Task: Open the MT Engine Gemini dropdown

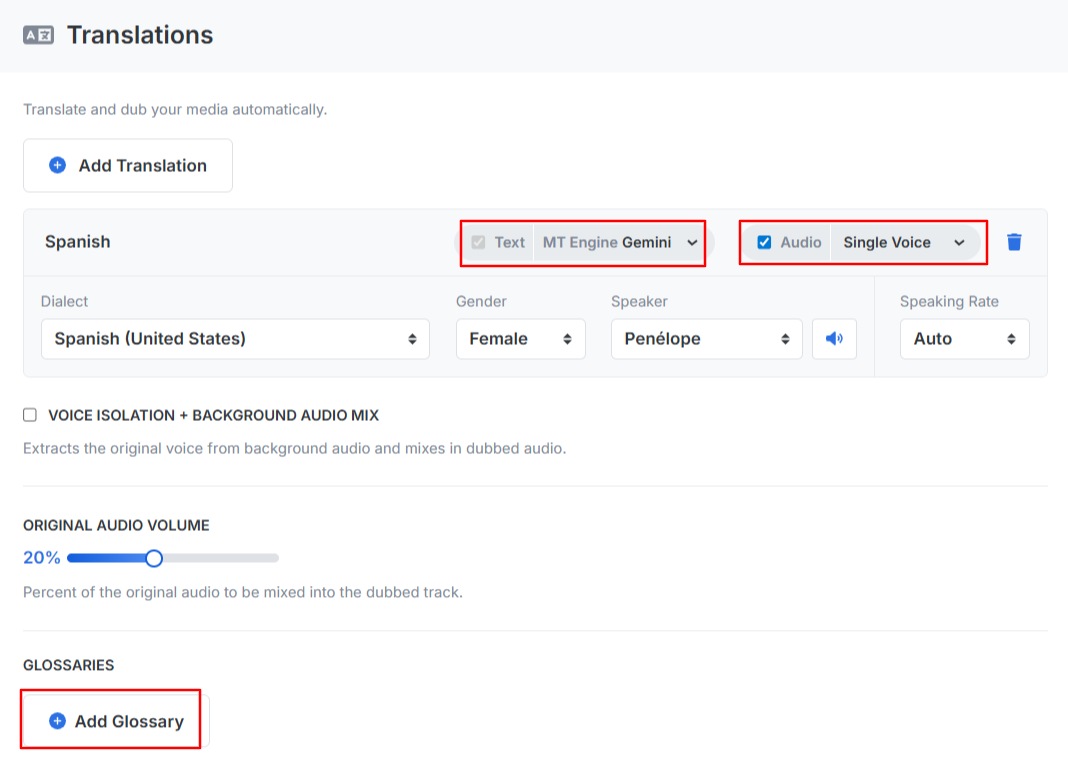Action: point(620,242)
